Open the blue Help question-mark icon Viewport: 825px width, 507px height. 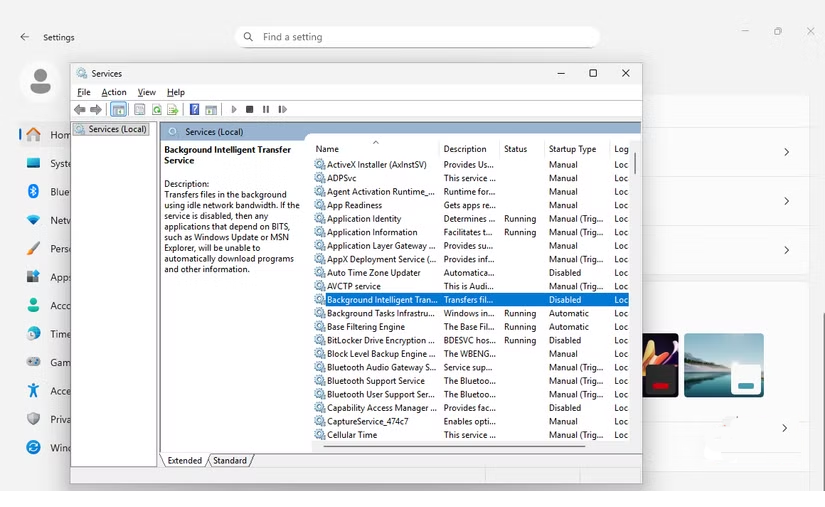coord(194,110)
